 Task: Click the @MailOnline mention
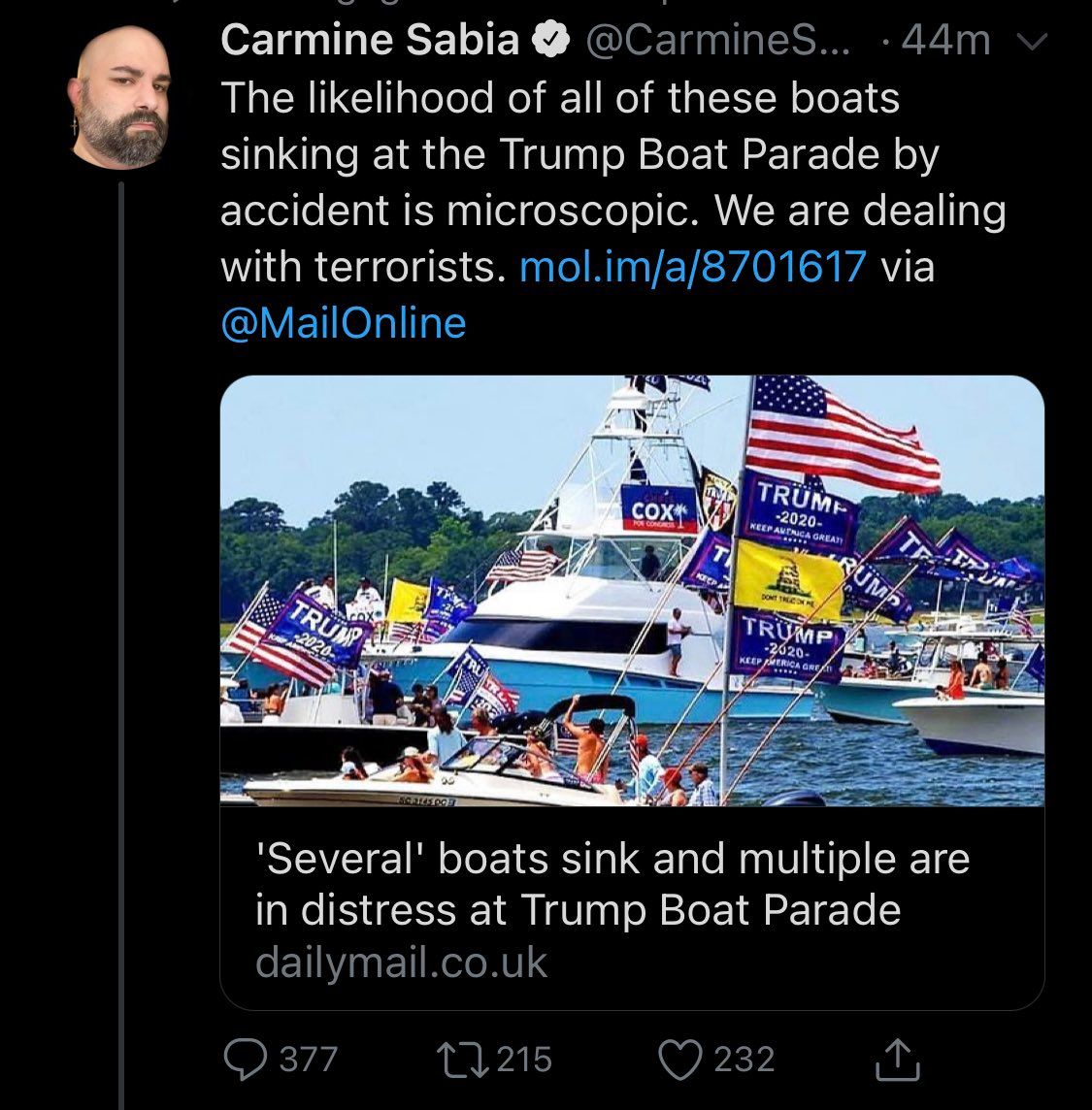[344, 322]
